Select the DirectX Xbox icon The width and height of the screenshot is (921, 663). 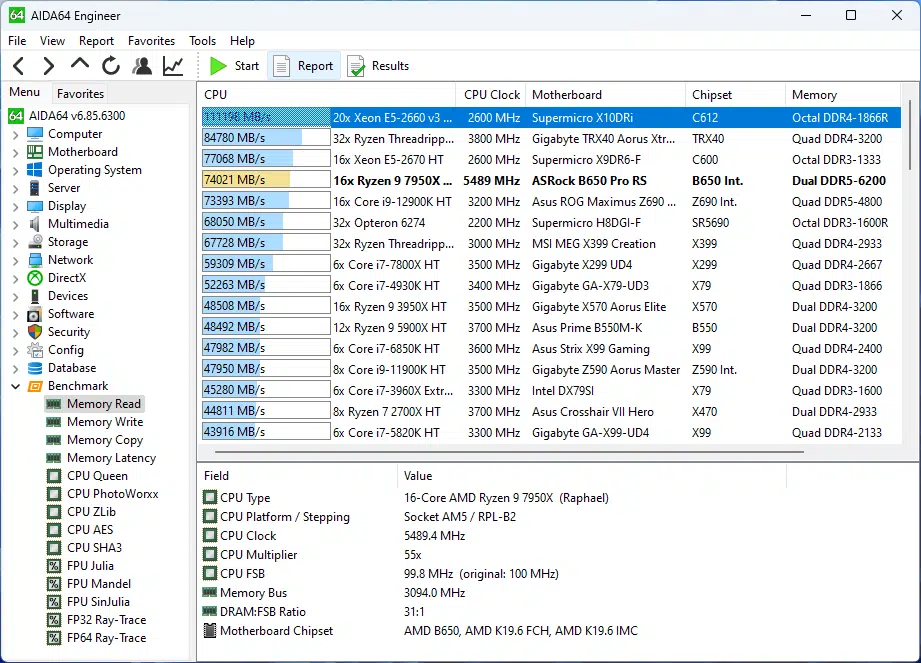coord(35,278)
